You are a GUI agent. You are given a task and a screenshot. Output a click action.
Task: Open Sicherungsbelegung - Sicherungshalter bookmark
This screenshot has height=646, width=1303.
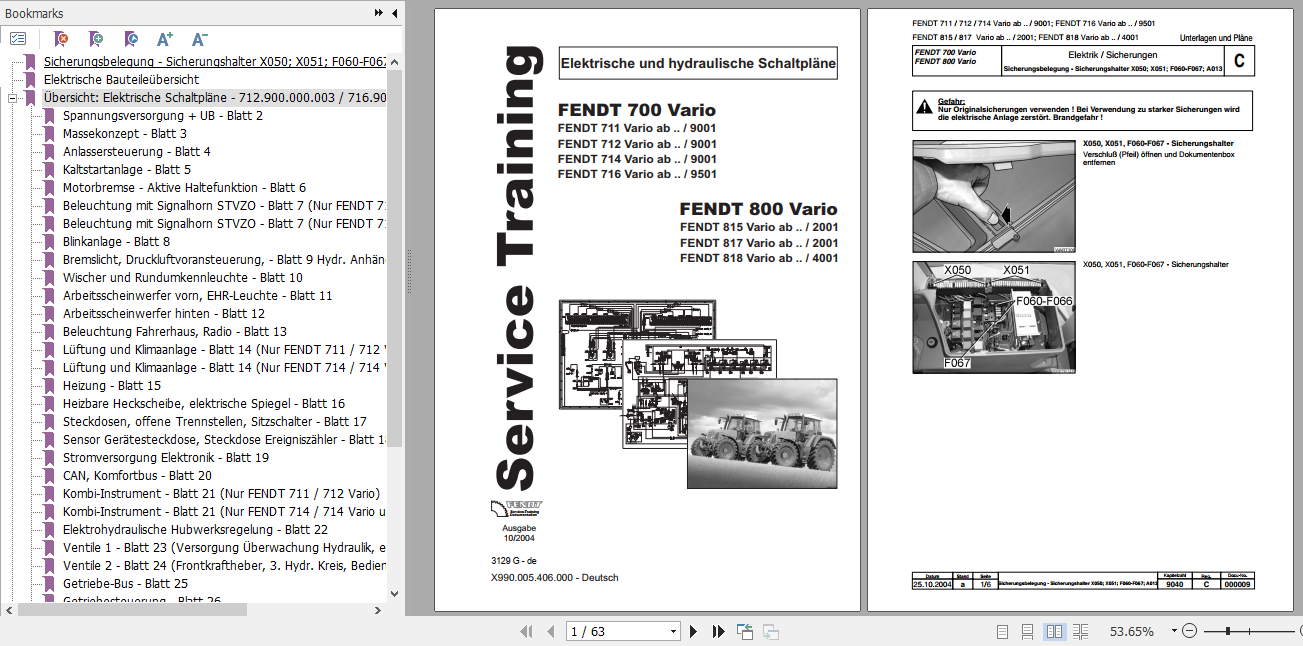click(215, 62)
